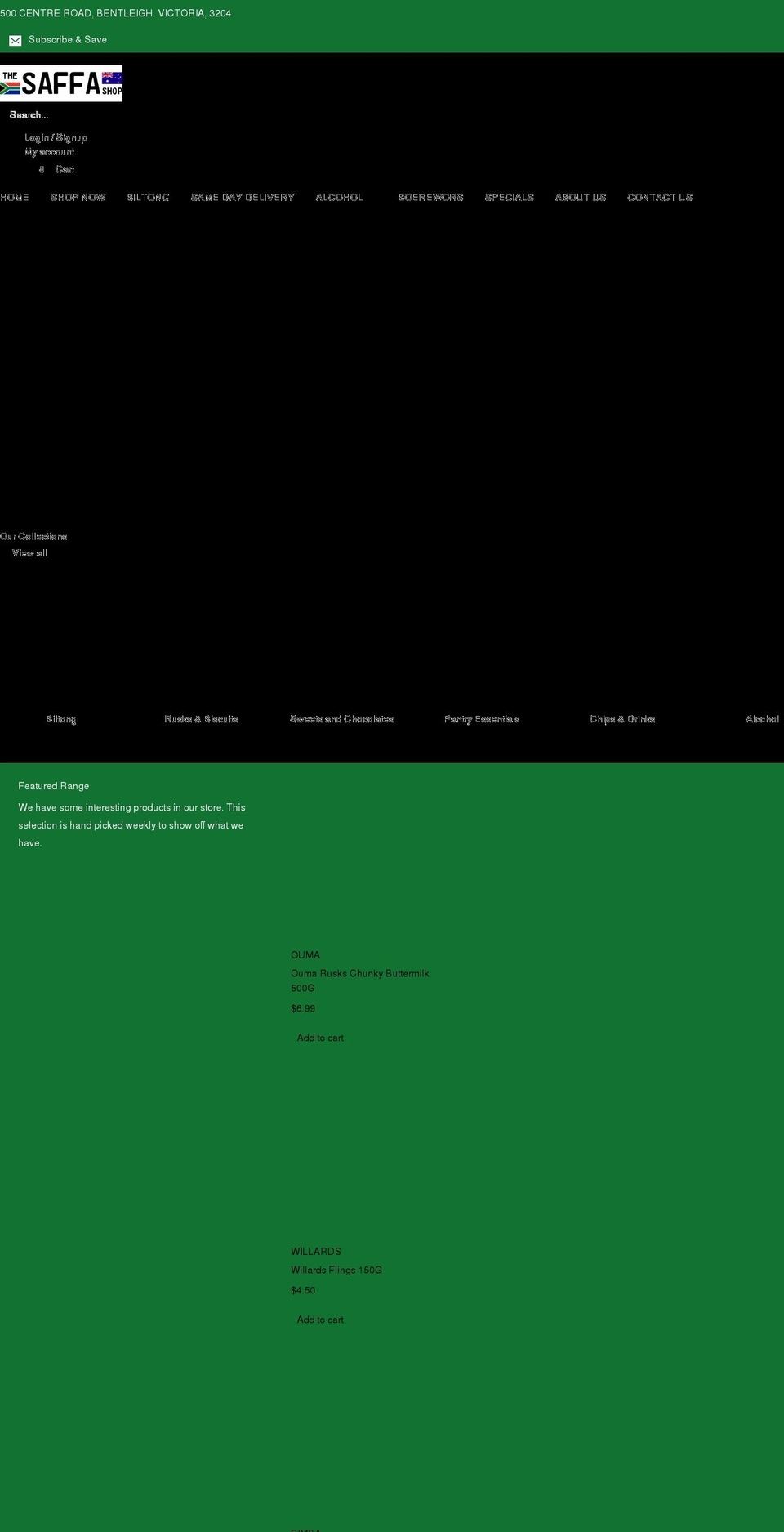Add Willards Flings to cart

click(320, 1320)
